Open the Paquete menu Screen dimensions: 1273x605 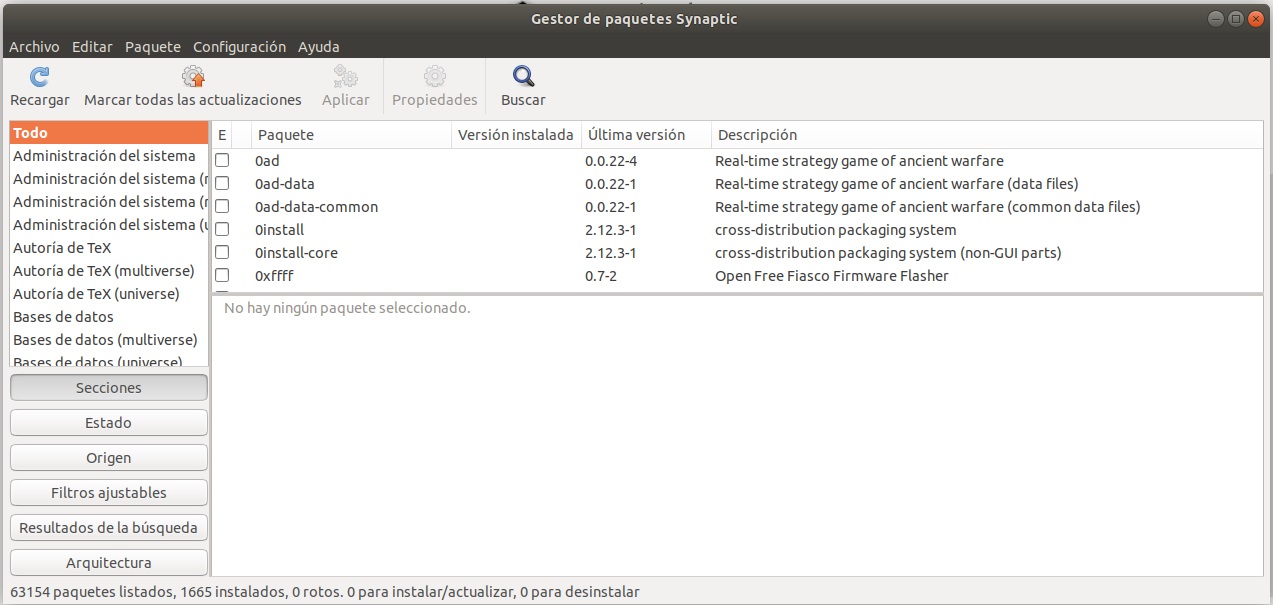coord(153,47)
